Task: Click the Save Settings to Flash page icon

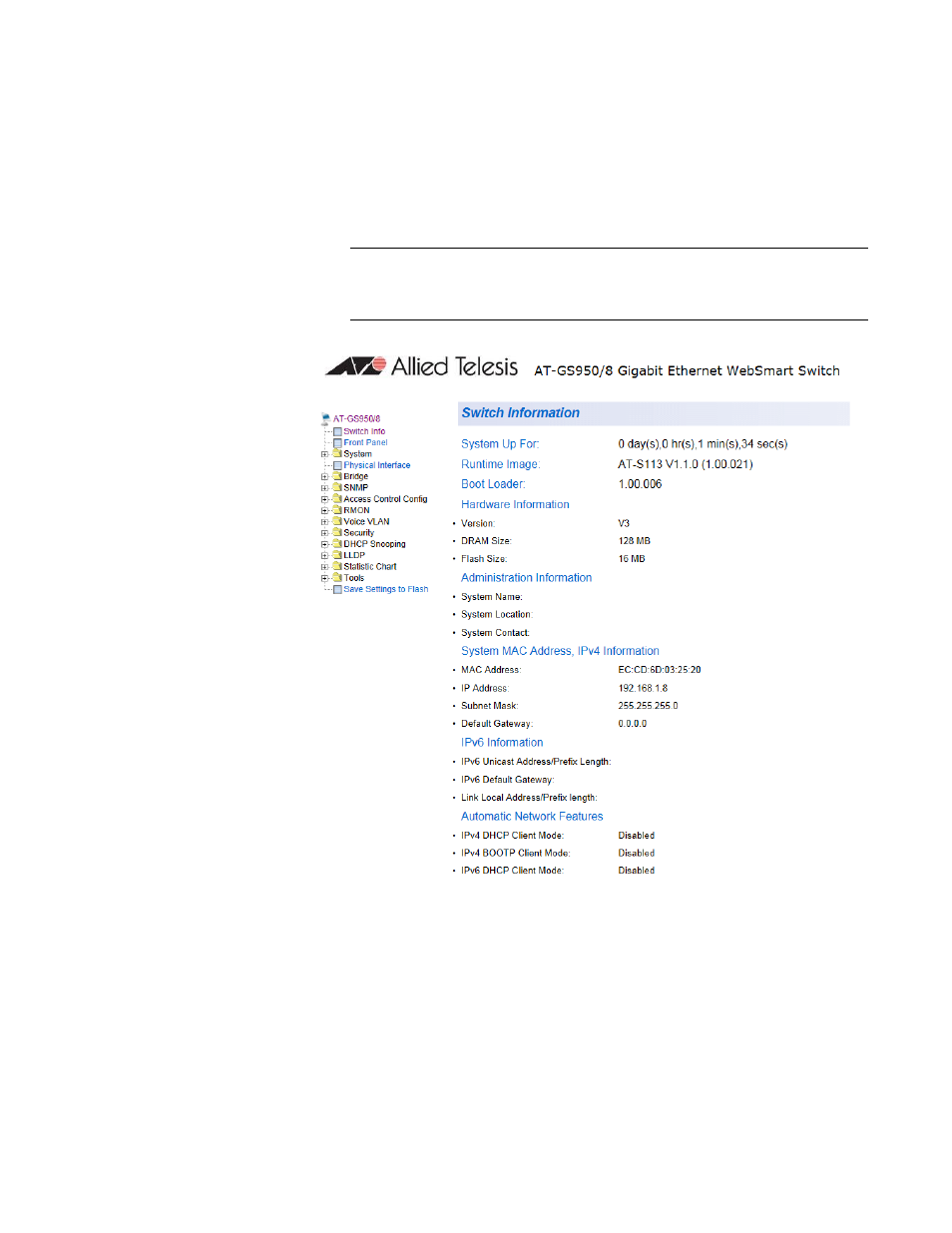Action: click(x=337, y=589)
